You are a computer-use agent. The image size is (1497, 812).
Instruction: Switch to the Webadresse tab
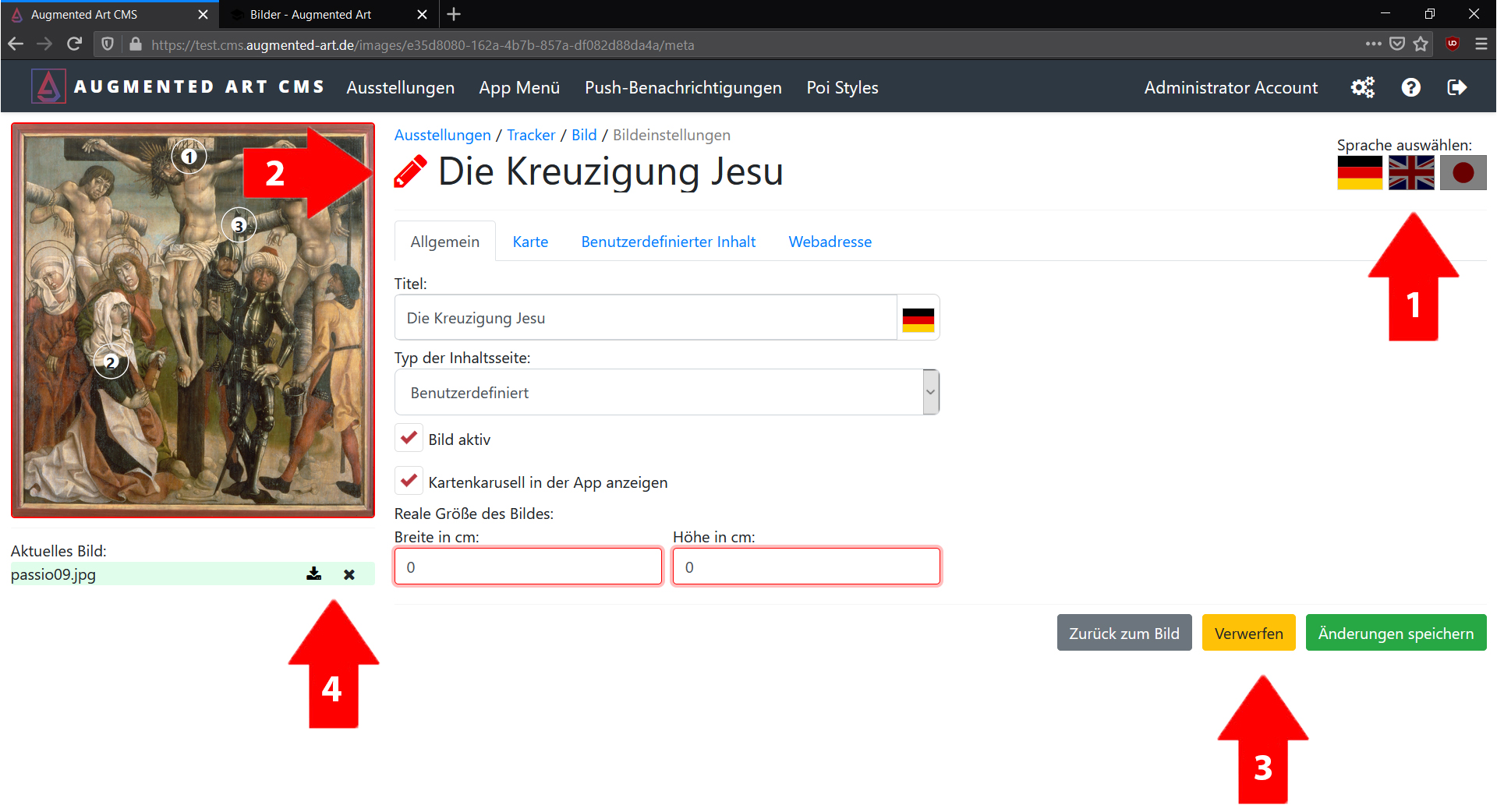click(x=830, y=242)
